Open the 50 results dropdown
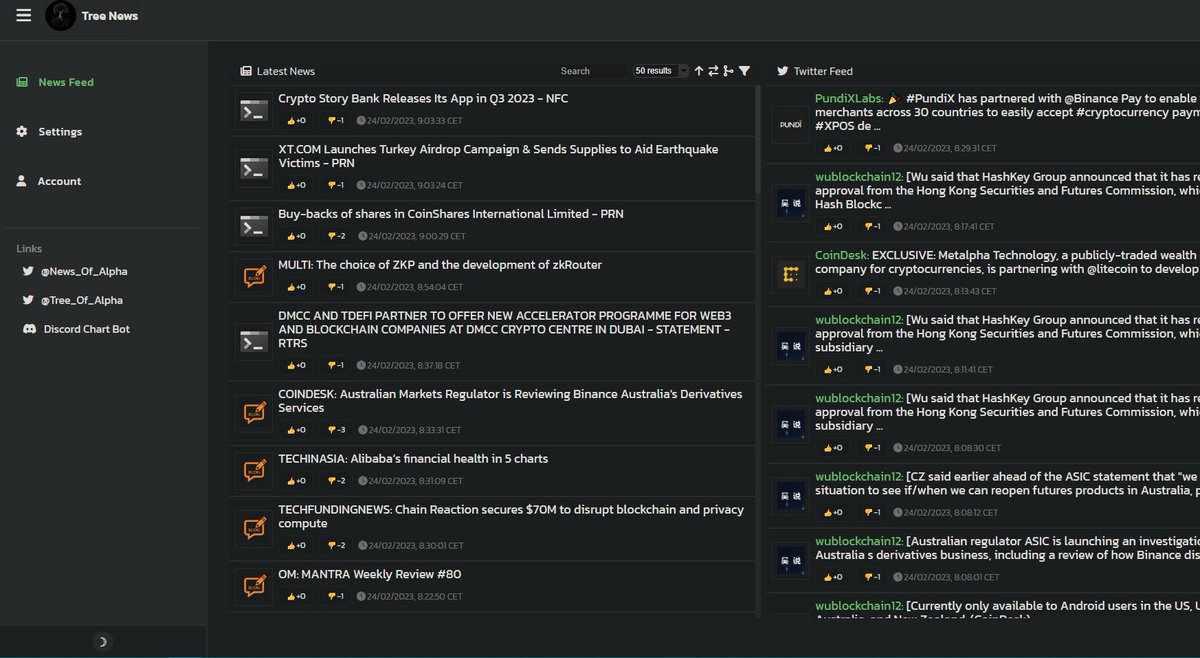 point(660,71)
